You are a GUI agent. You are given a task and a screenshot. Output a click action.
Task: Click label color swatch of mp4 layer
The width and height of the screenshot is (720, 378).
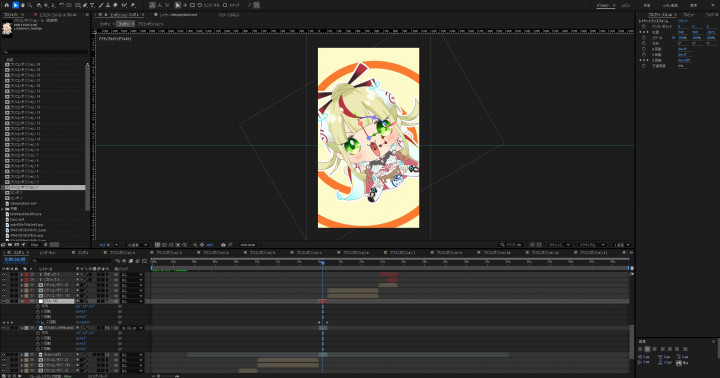point(26,355)
